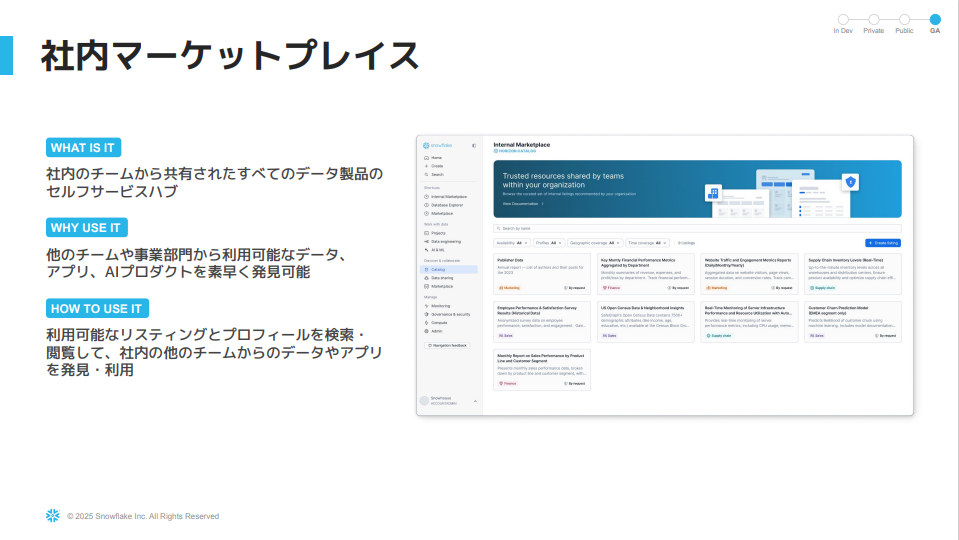Click the shield icon in the banner illustration

[851, 182]
